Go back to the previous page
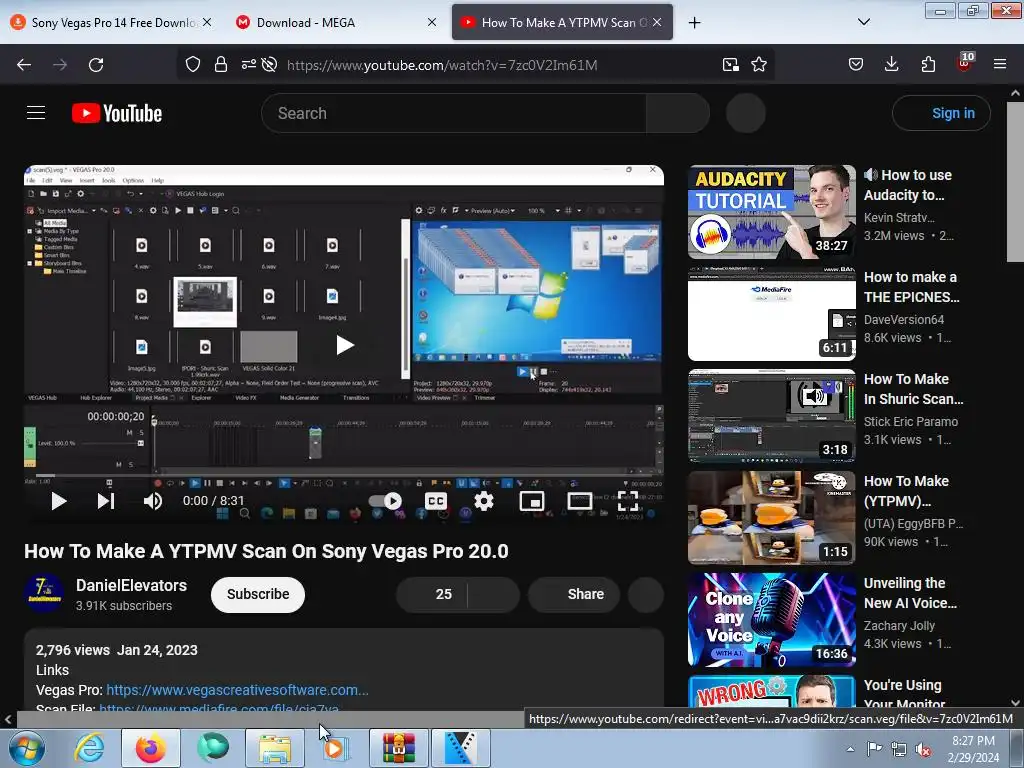This screenshot has width=1024, height=768. (x=24, y=65)
